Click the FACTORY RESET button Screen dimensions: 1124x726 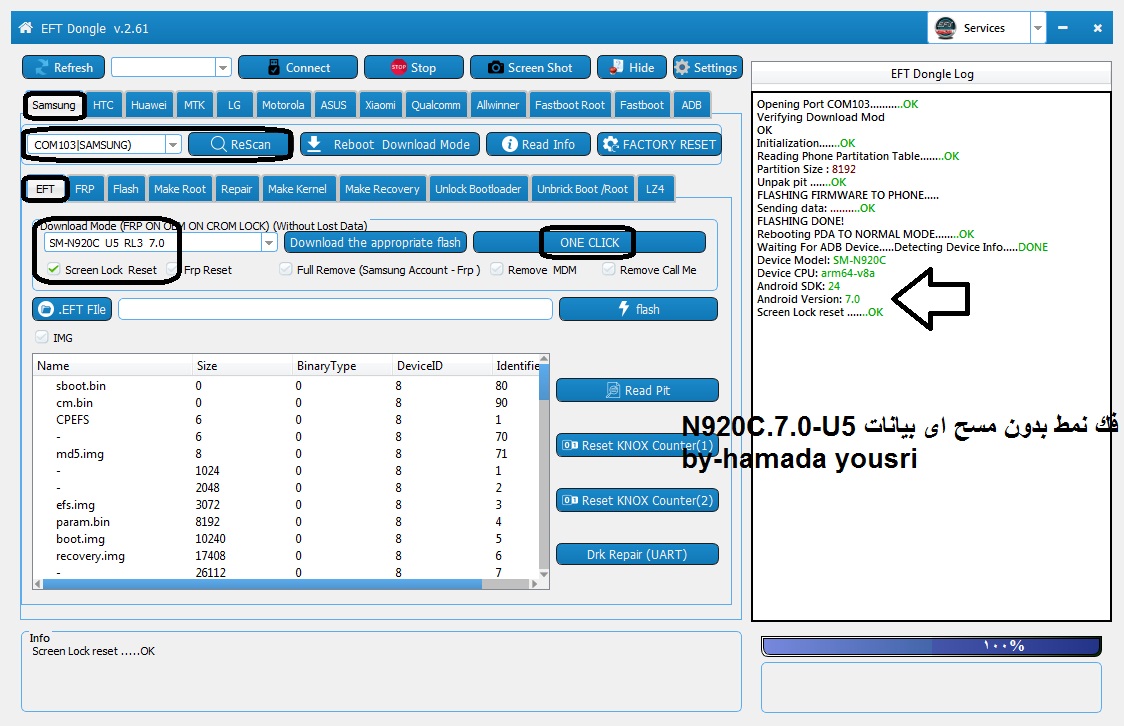659,144
